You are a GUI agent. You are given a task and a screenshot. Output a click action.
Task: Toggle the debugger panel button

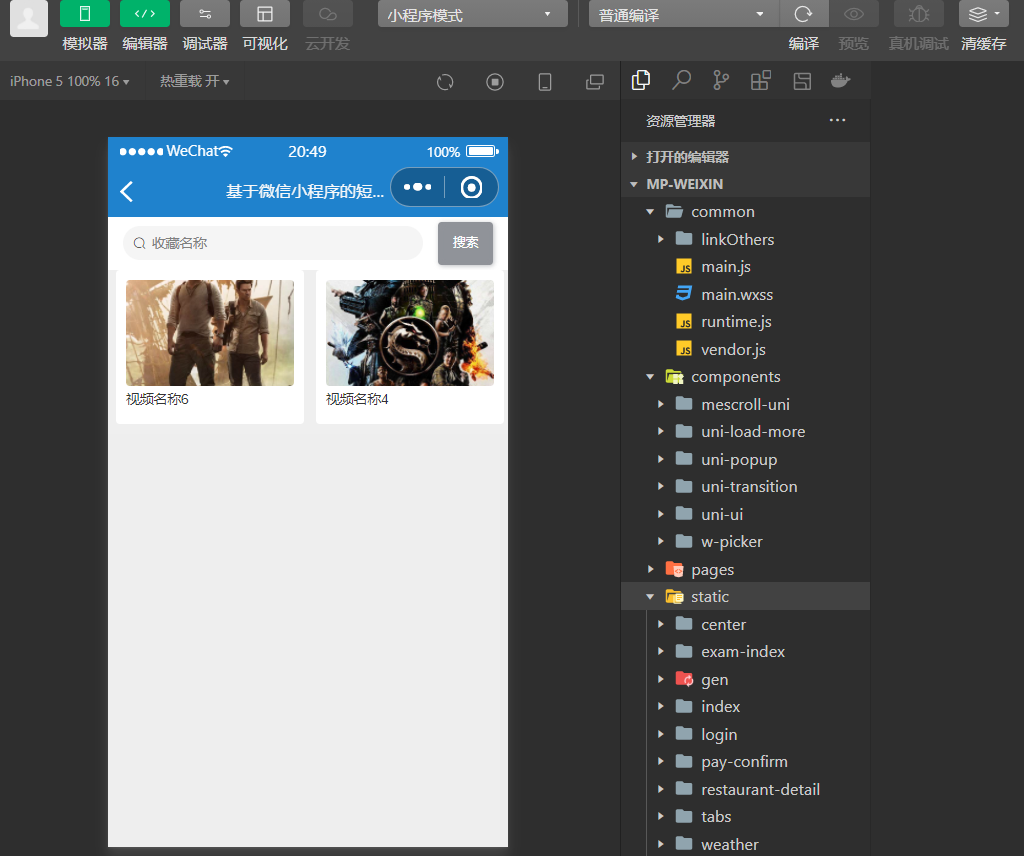tap(204, 14)
